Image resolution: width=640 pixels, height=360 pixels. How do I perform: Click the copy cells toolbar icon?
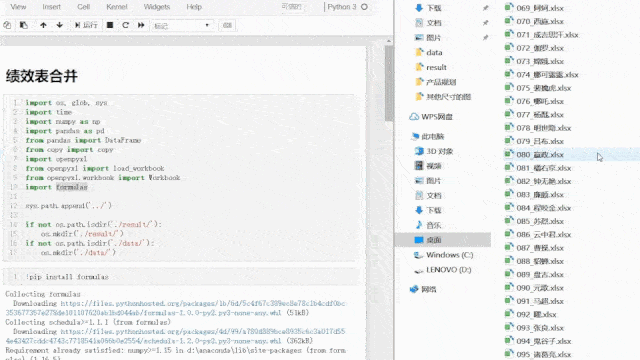click(x=7, y=25)
